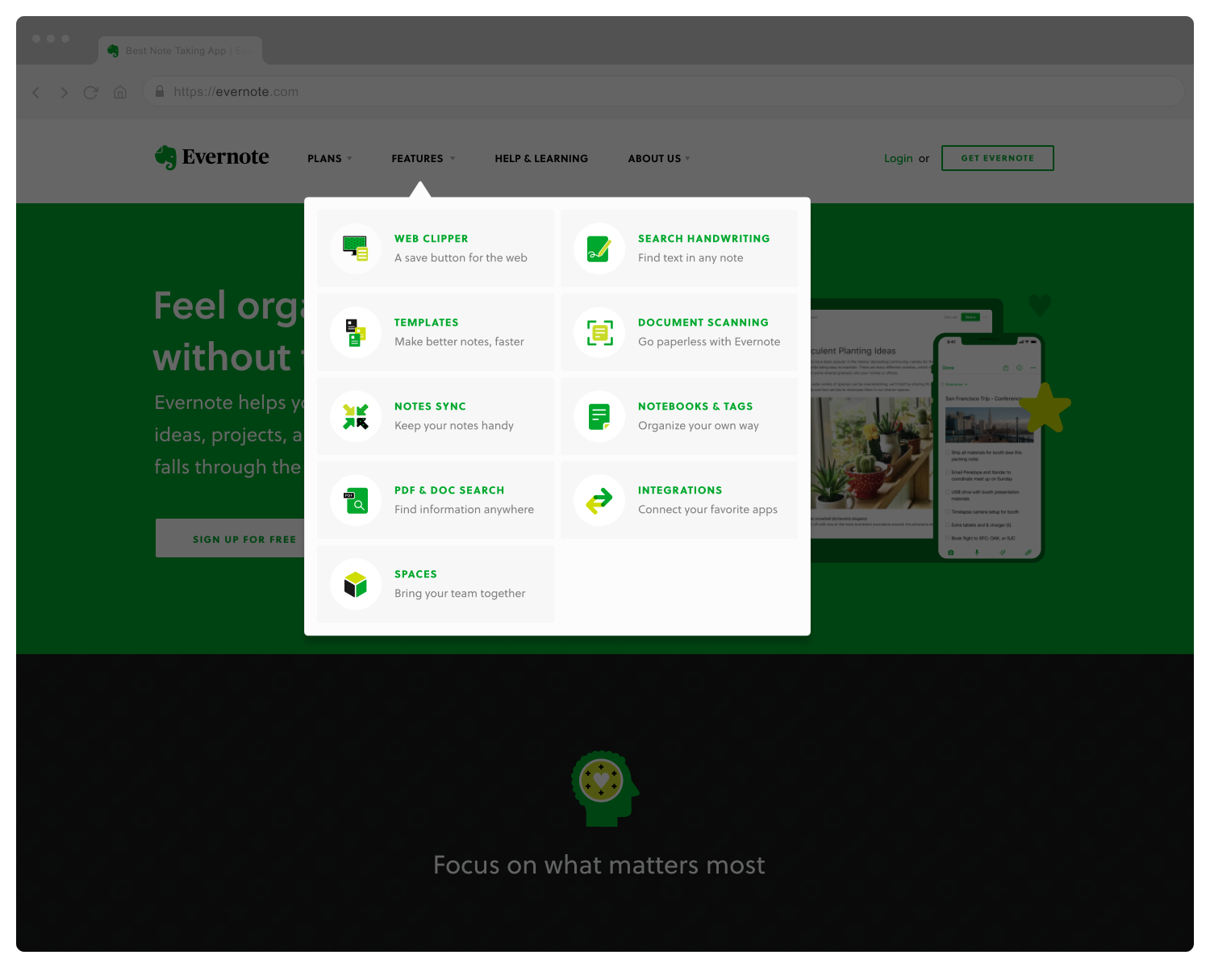Click the Evernote elephant logo
Viewport: 1210px width, 980px height.
166,156
